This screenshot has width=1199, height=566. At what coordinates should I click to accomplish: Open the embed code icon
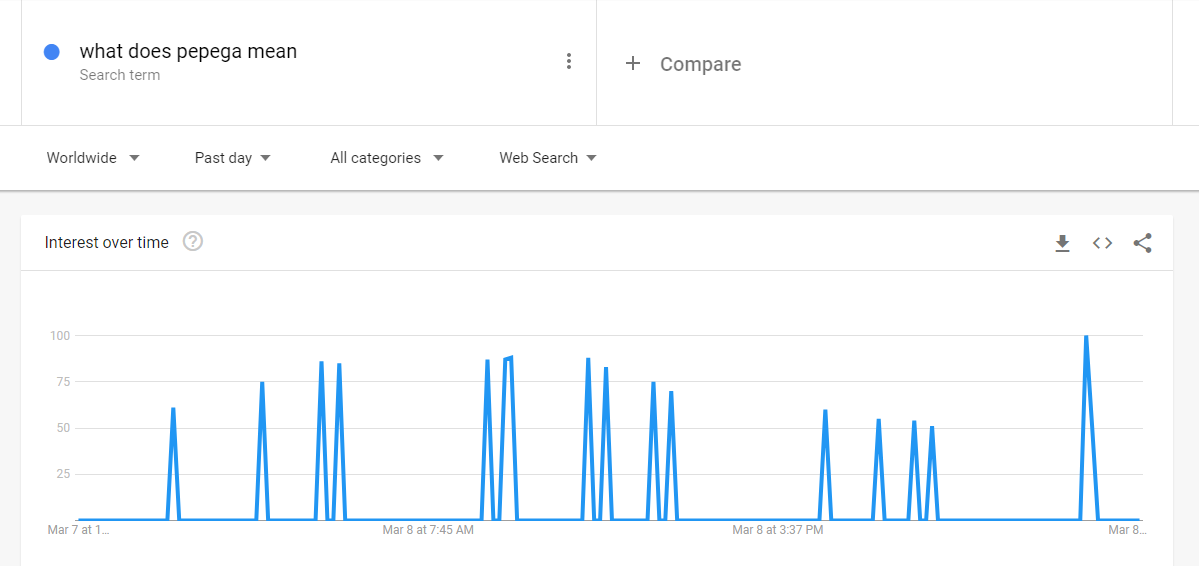tap(1102, 243)
